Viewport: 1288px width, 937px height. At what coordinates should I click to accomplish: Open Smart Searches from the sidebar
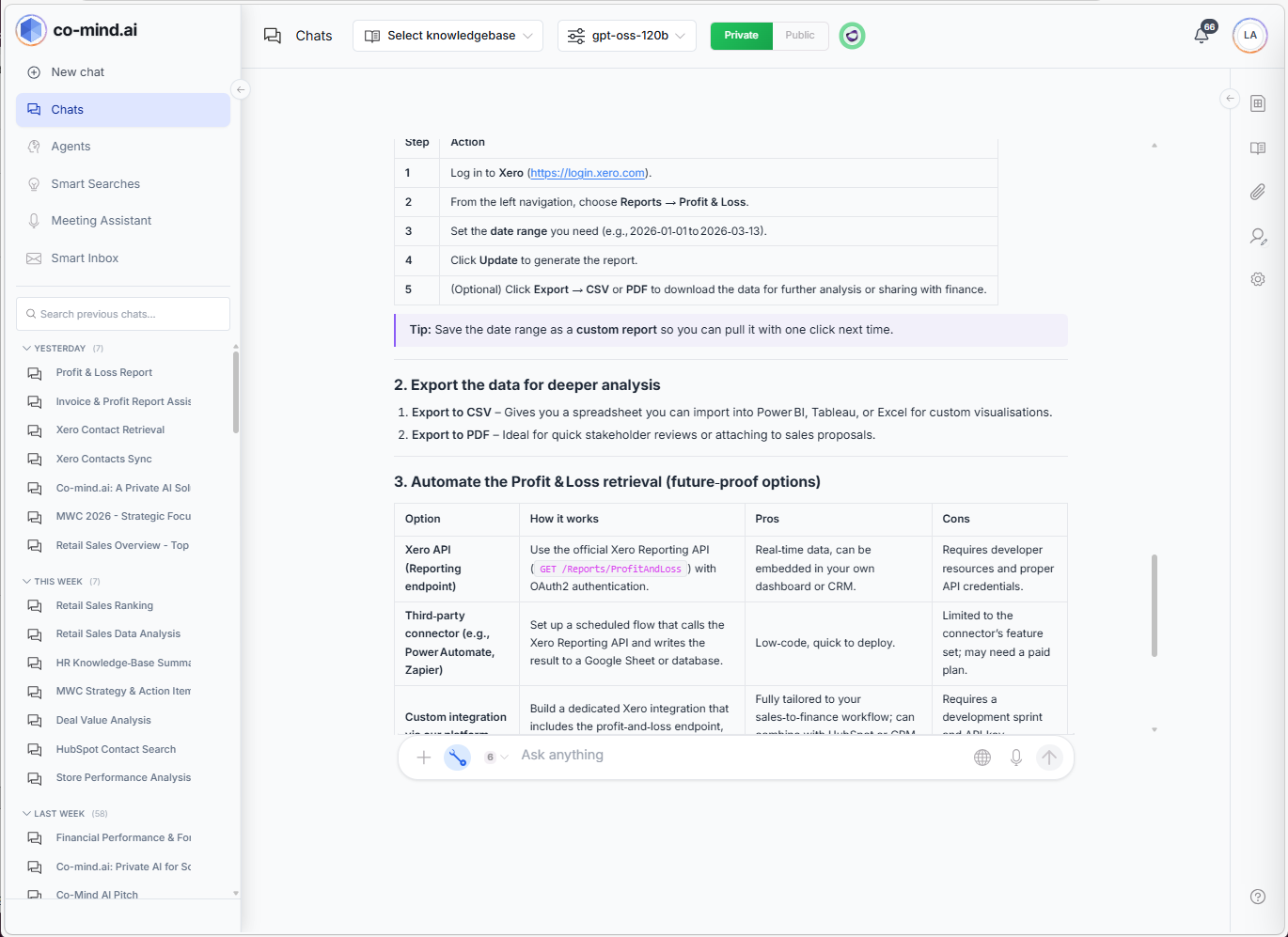pyautogui.click(x=95, y=183)
